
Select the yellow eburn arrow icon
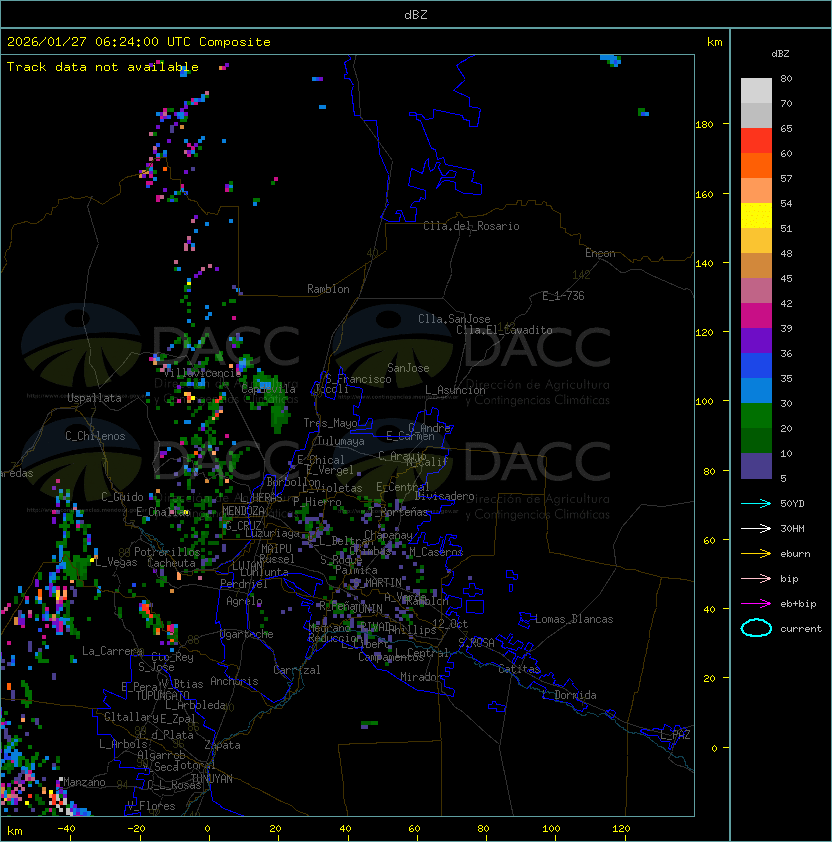point(756,553)
